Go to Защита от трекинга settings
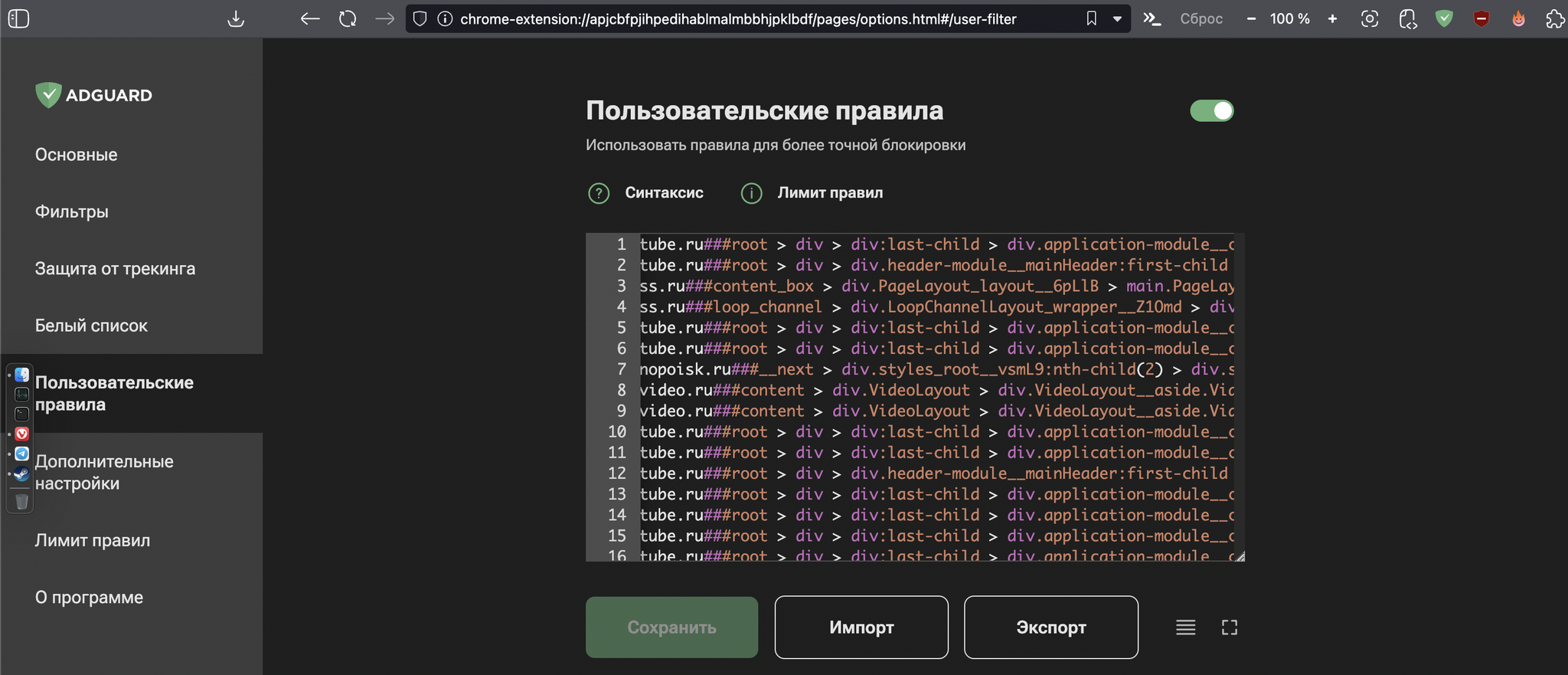 (x=115, y=269)
